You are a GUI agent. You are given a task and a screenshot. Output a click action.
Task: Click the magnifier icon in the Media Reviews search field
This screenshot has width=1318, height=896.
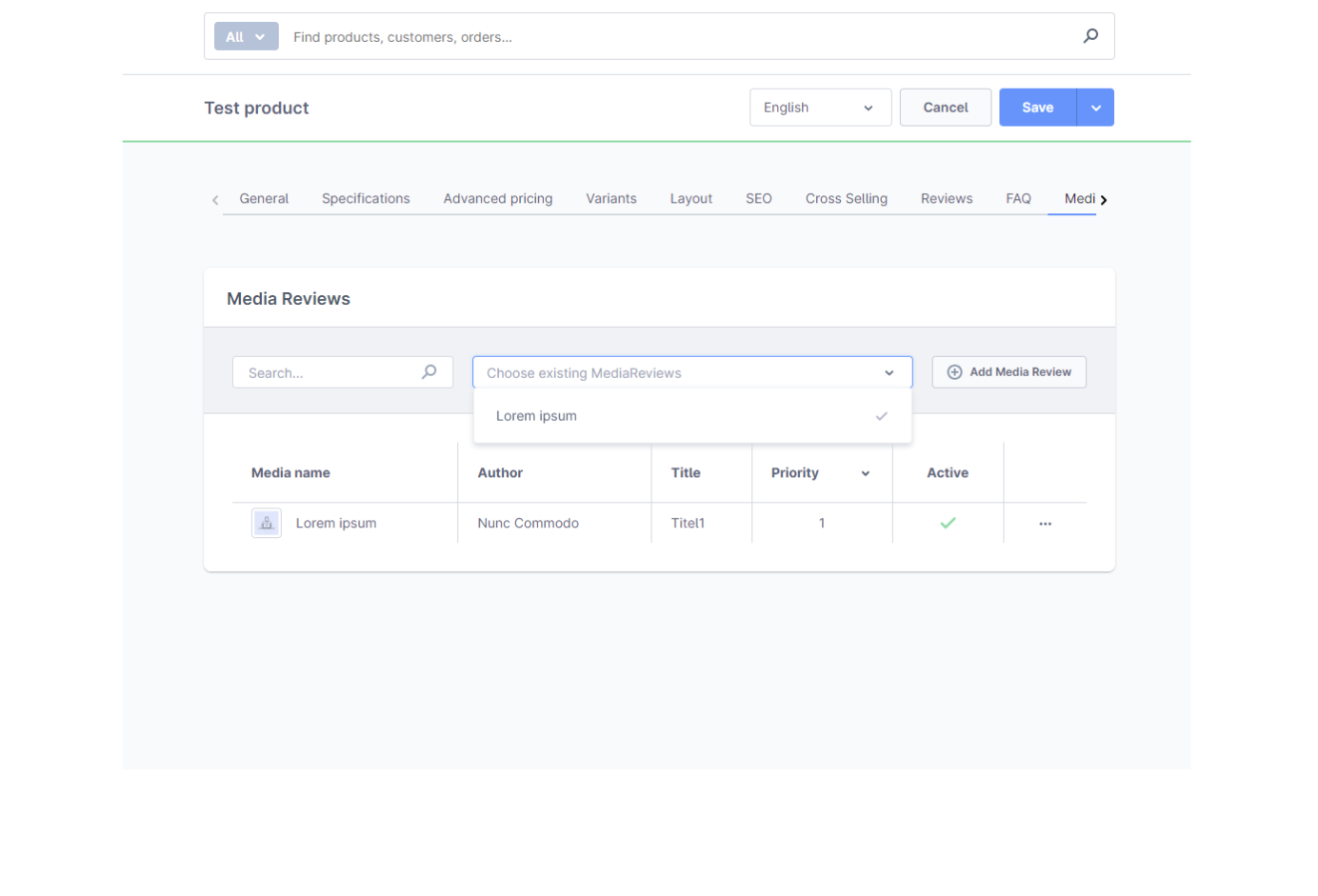pyautogui.click(x=429, y=372)
